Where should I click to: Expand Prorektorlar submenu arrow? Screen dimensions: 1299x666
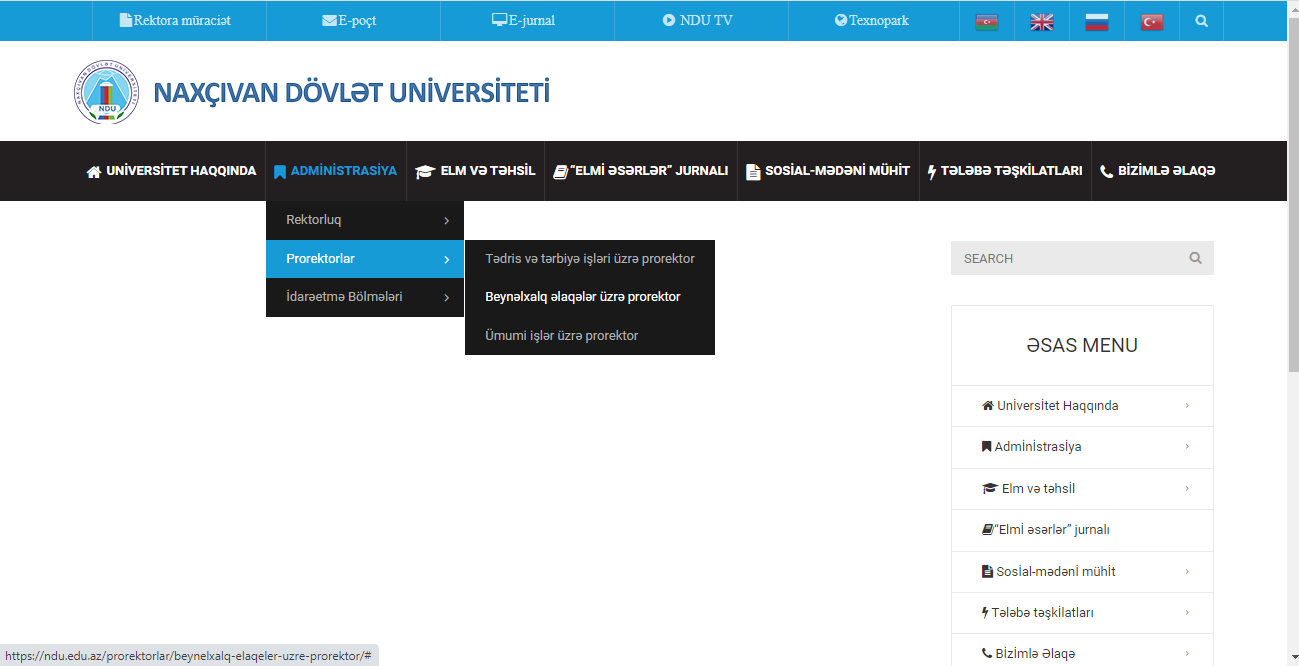pyautogui.click(x=446, y=259)
